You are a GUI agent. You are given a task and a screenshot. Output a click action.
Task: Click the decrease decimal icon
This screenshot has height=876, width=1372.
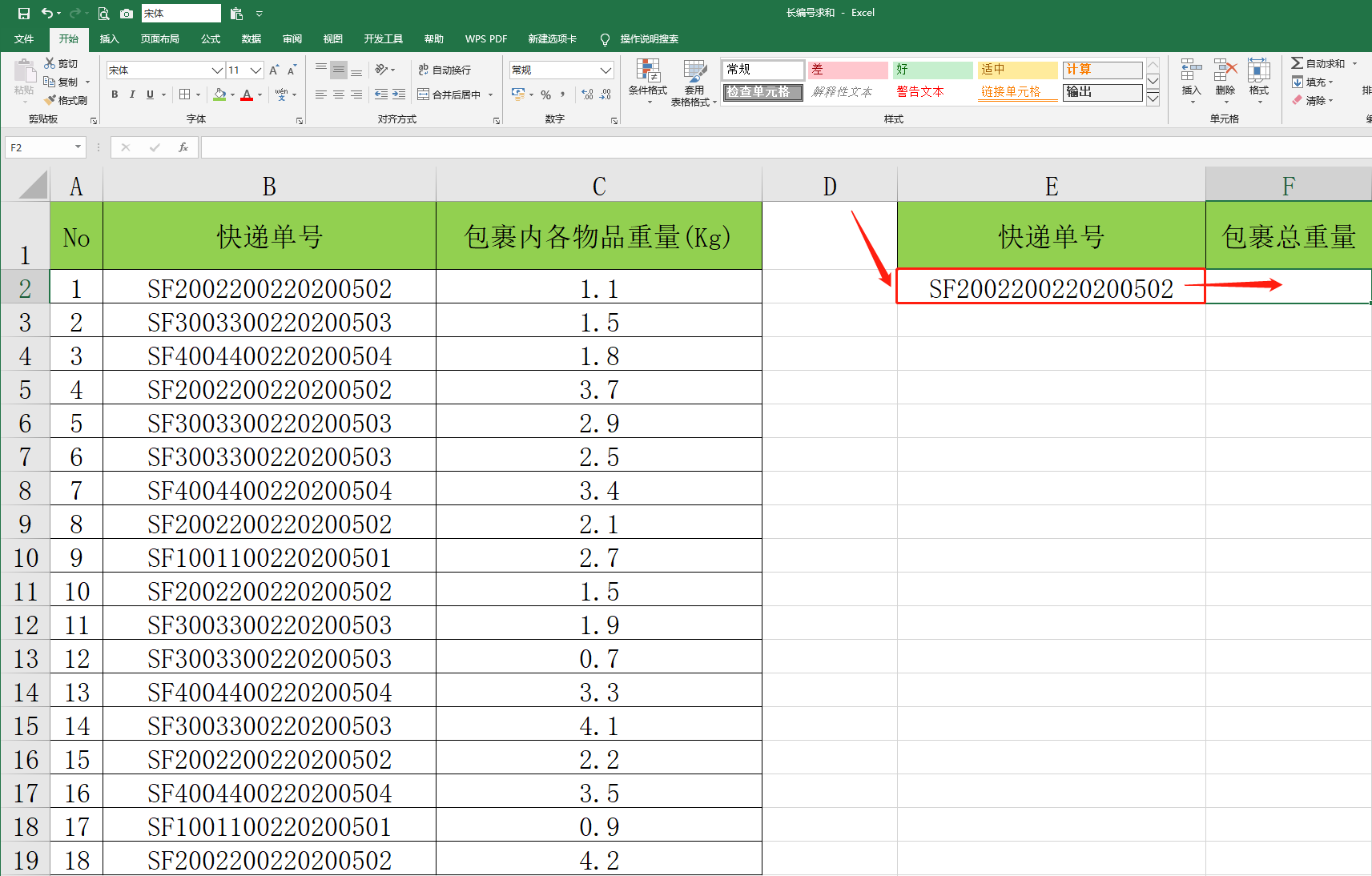[606, 94]
